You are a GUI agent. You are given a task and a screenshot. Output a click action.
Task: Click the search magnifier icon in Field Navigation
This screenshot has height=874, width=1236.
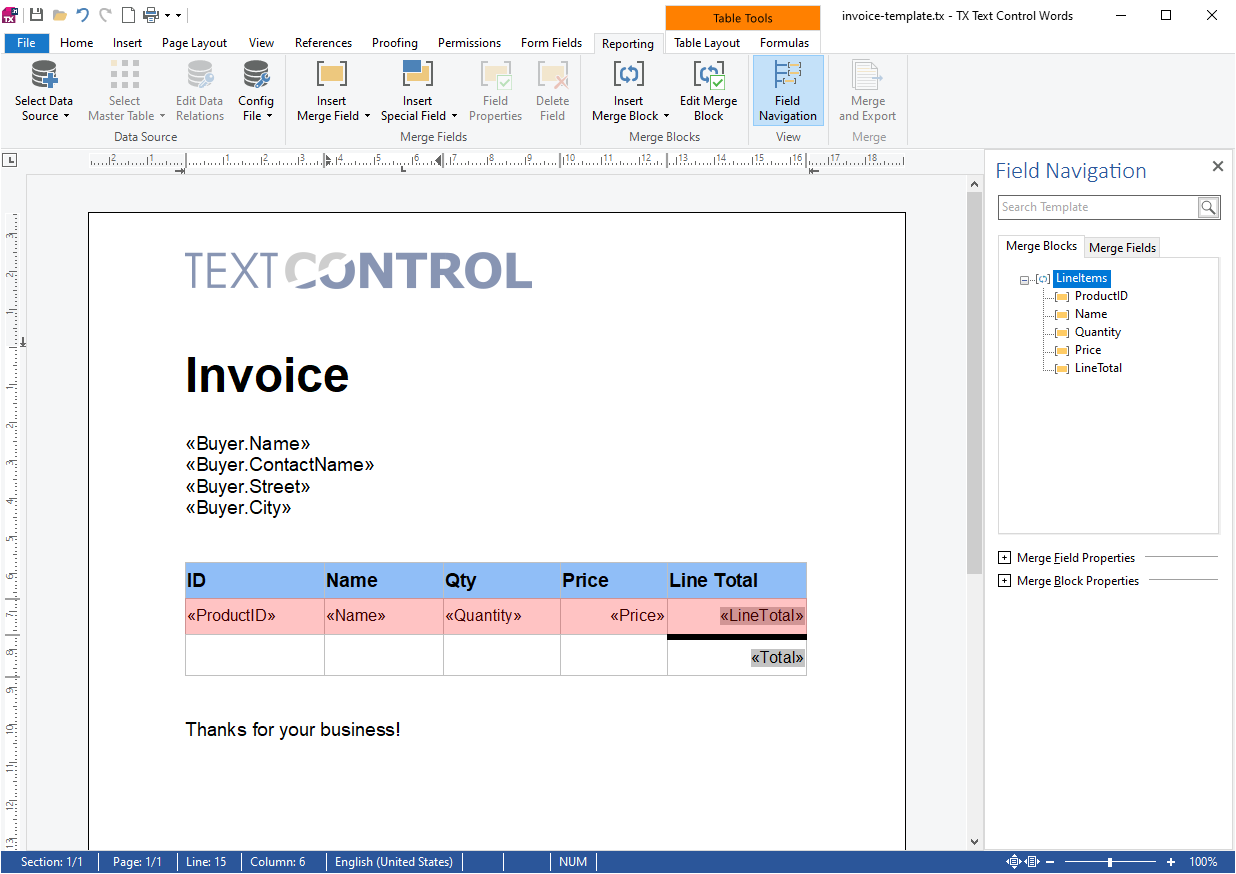[x=1208, y=207]
